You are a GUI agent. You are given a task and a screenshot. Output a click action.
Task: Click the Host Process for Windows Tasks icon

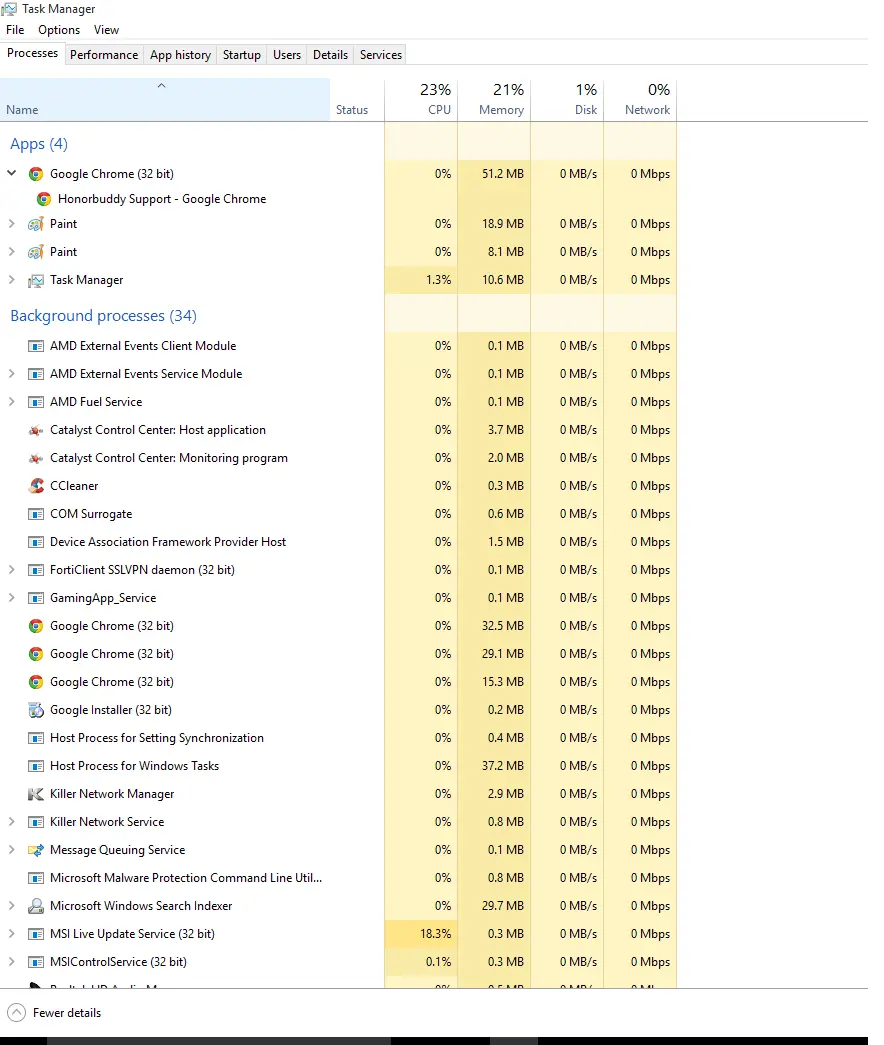pyautogui.click(x=36, y=766)
